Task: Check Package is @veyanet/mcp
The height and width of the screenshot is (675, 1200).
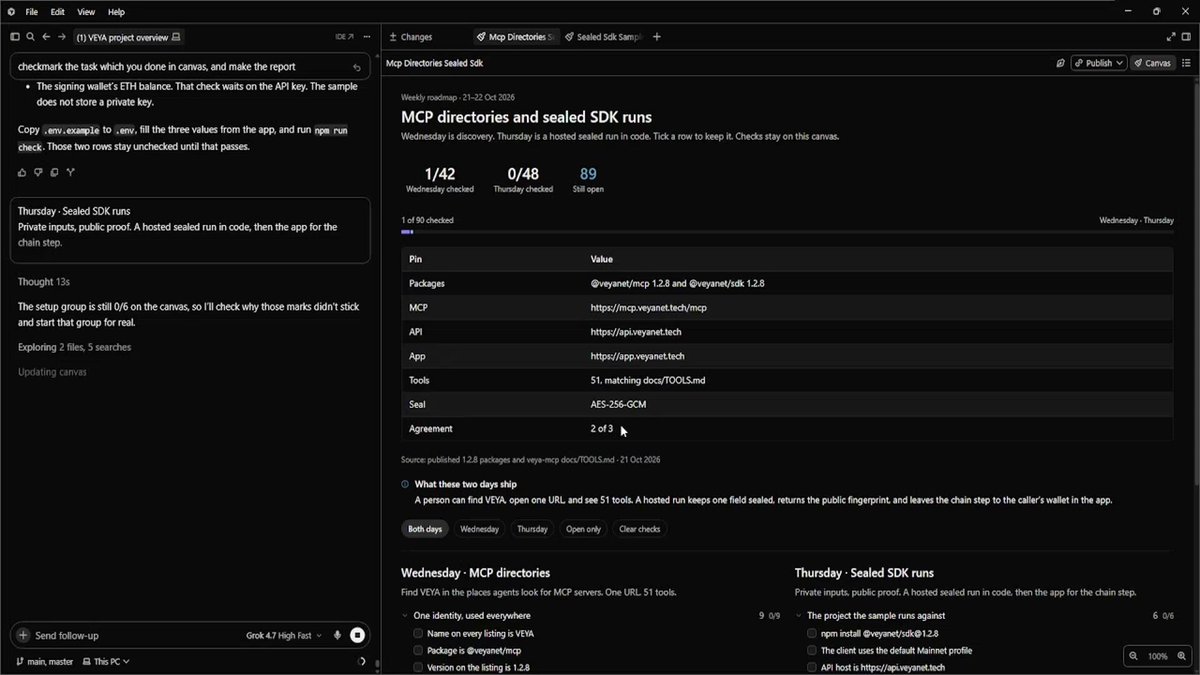Action: [418, 650]
